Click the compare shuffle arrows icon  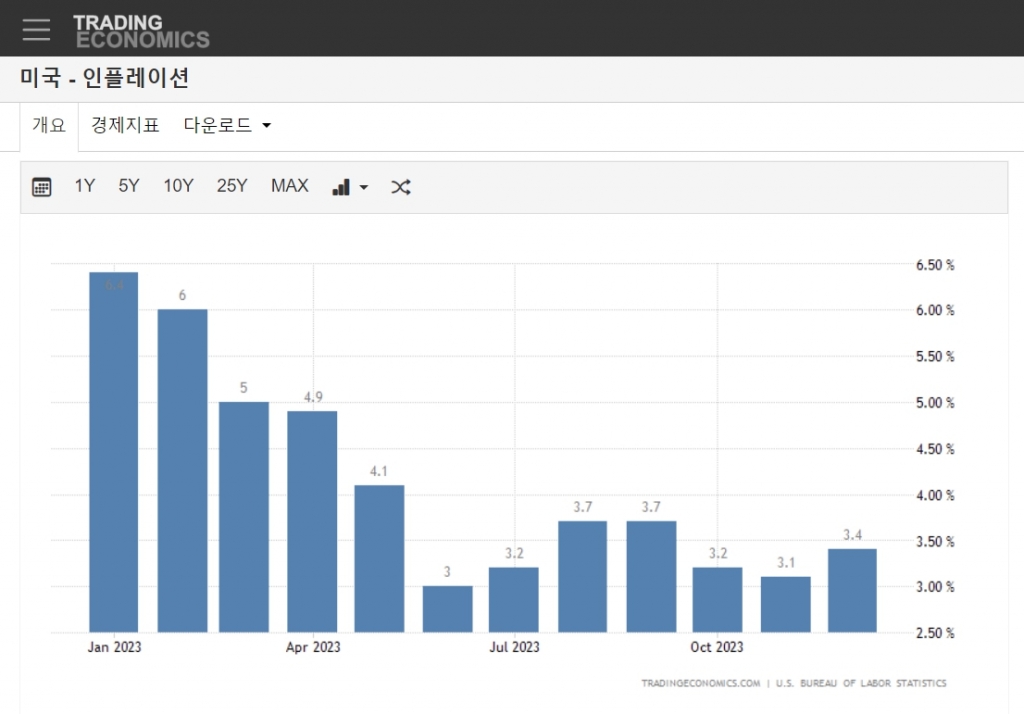click(401, 187)
